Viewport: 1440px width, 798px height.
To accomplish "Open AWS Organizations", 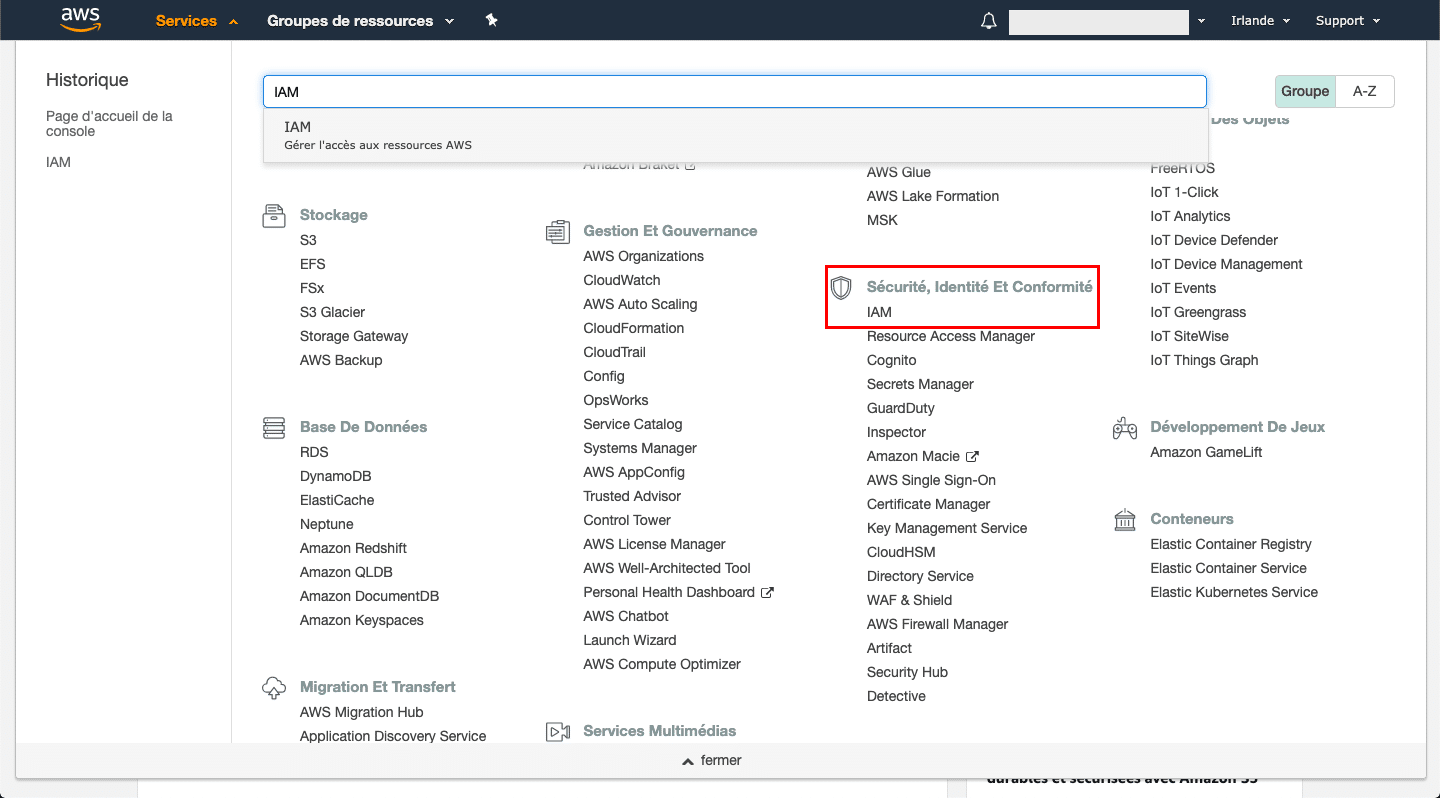I will [x=644, y=256].
